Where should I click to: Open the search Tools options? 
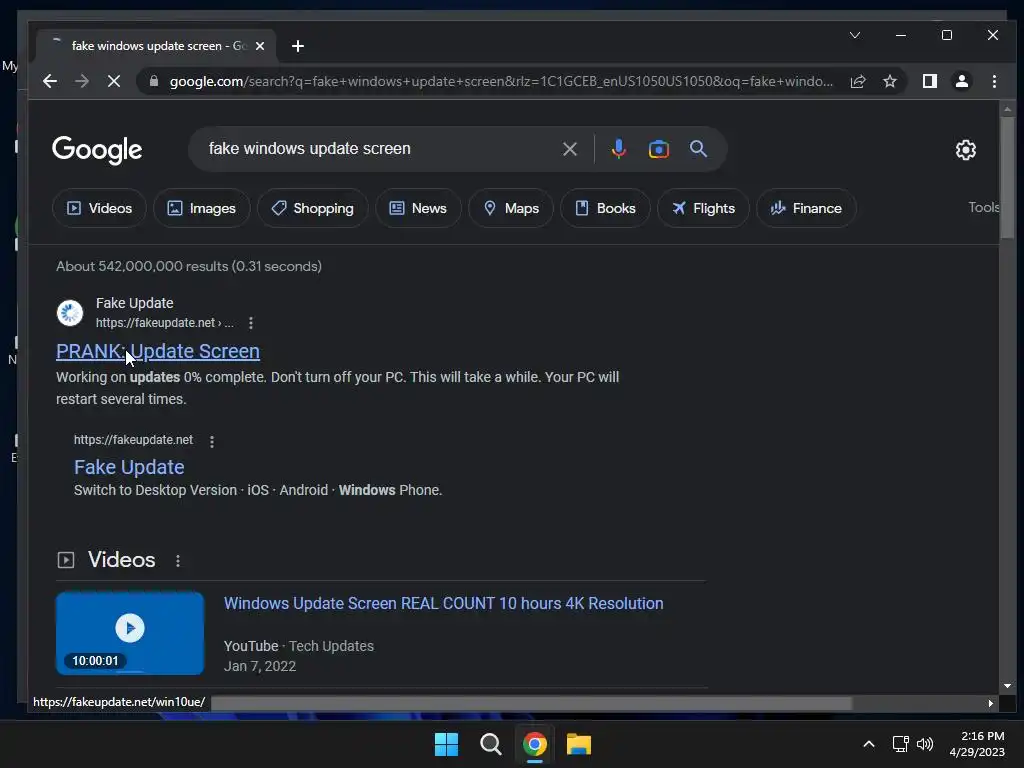983,207
